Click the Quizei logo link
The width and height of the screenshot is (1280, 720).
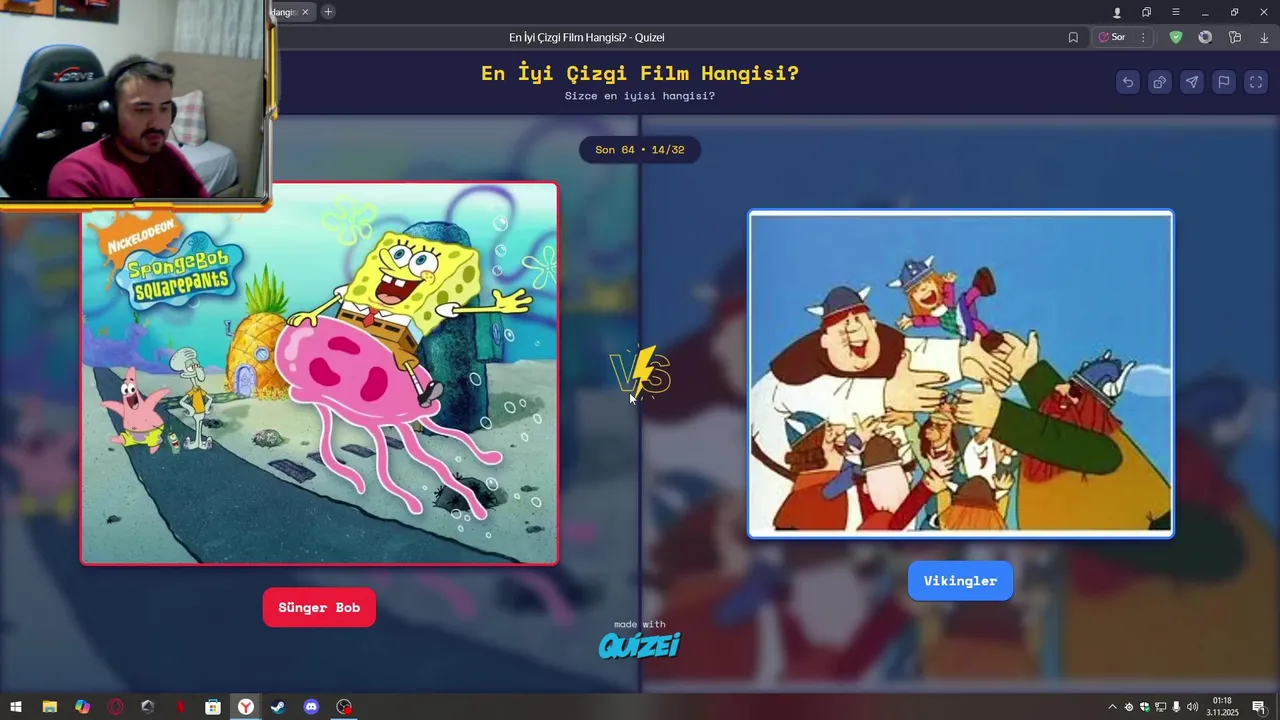(x=640, y=646)
